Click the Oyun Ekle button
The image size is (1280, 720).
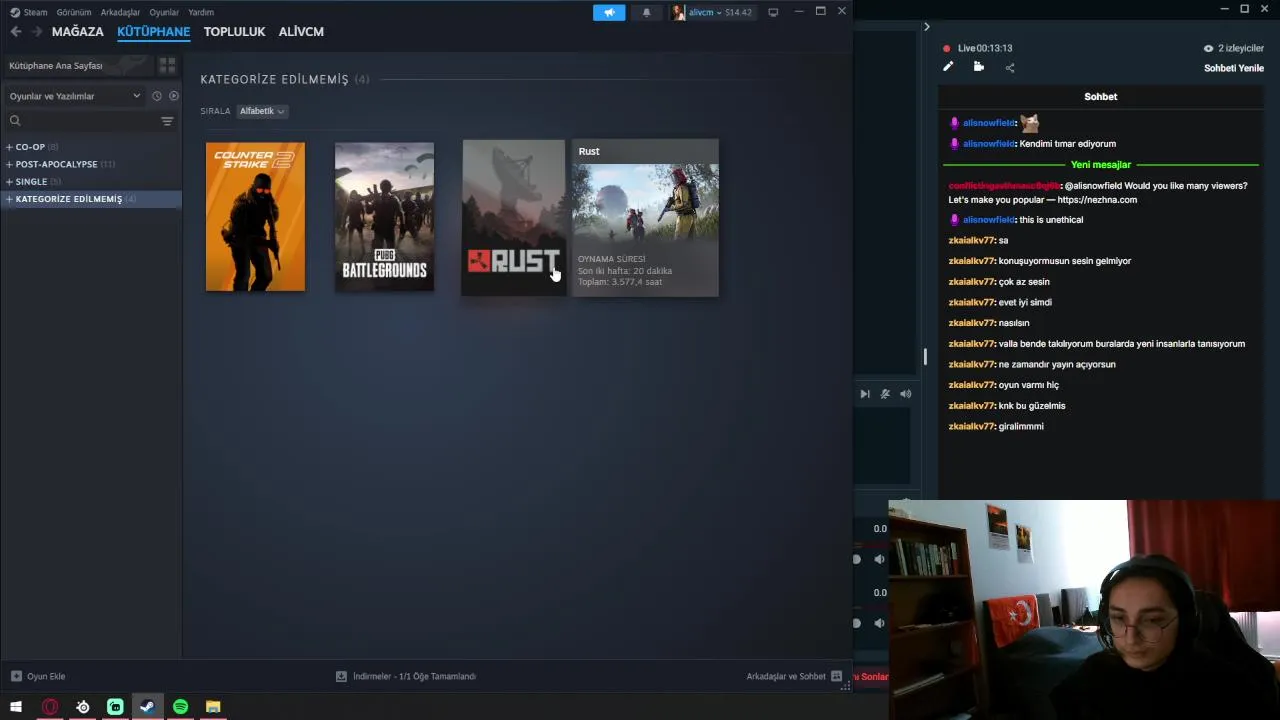click(38, 677)
